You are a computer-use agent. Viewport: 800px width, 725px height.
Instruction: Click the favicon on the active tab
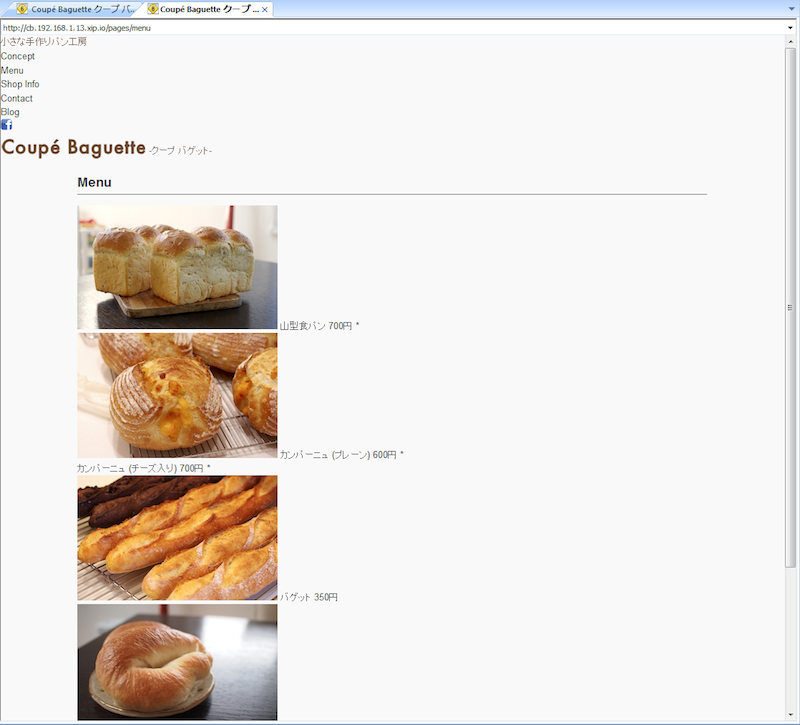coord(153,8)
